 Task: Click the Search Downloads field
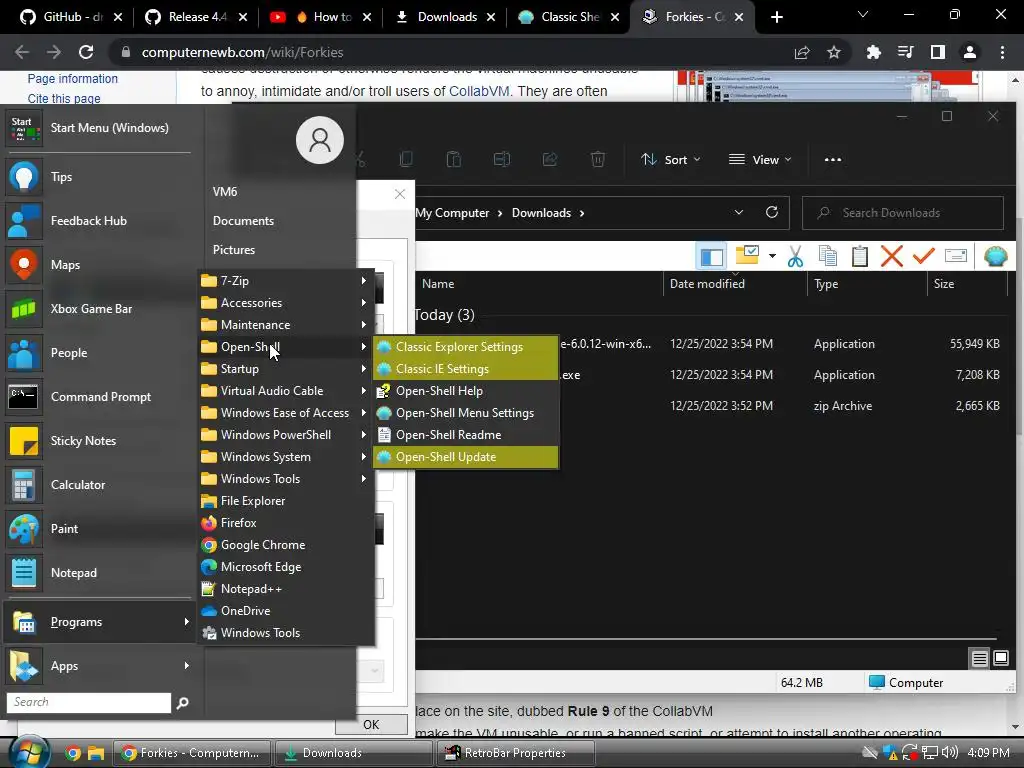[903, 213]
